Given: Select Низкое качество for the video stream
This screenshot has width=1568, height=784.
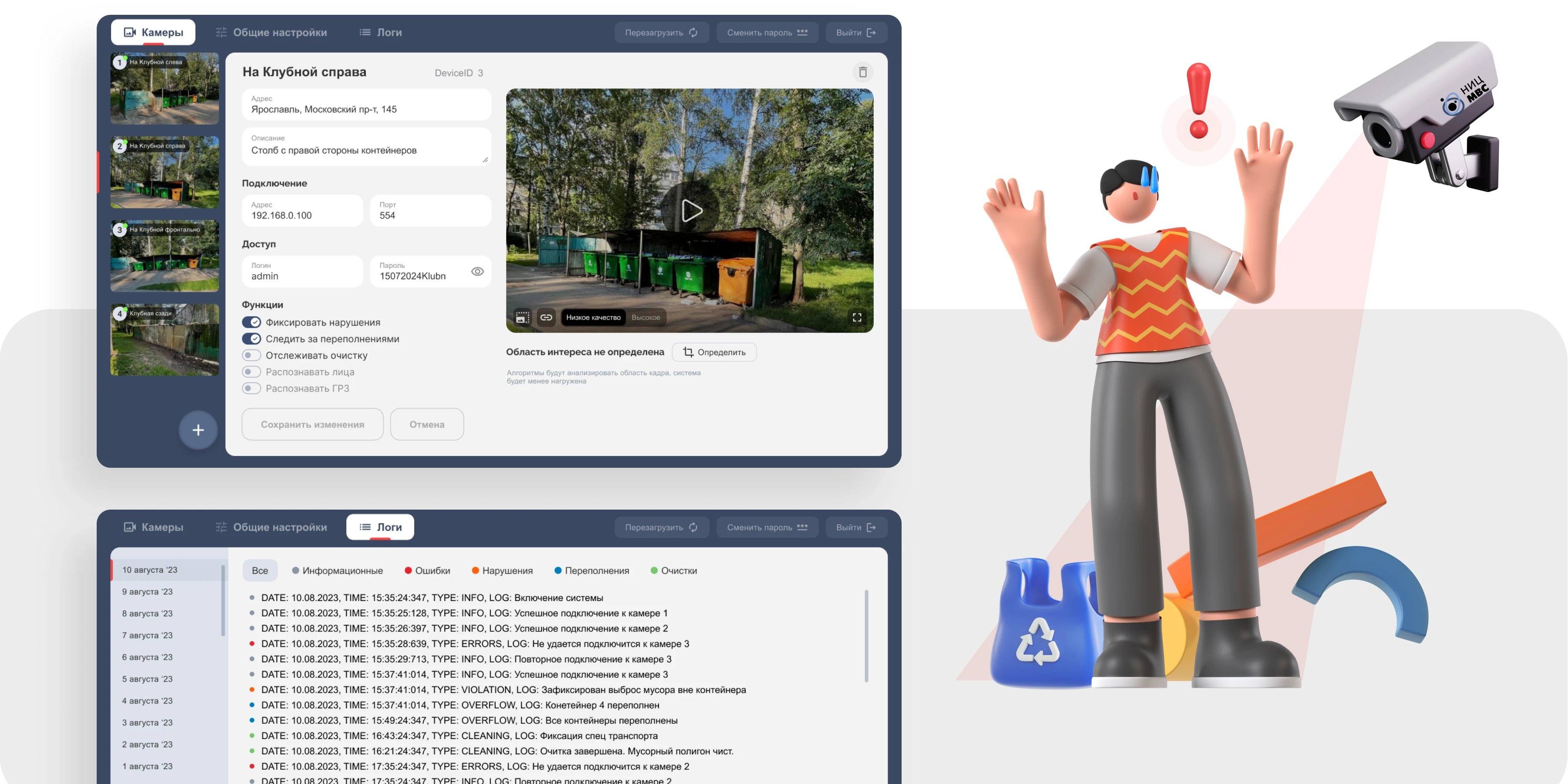Looking at the screenshot, I should 593,317.
